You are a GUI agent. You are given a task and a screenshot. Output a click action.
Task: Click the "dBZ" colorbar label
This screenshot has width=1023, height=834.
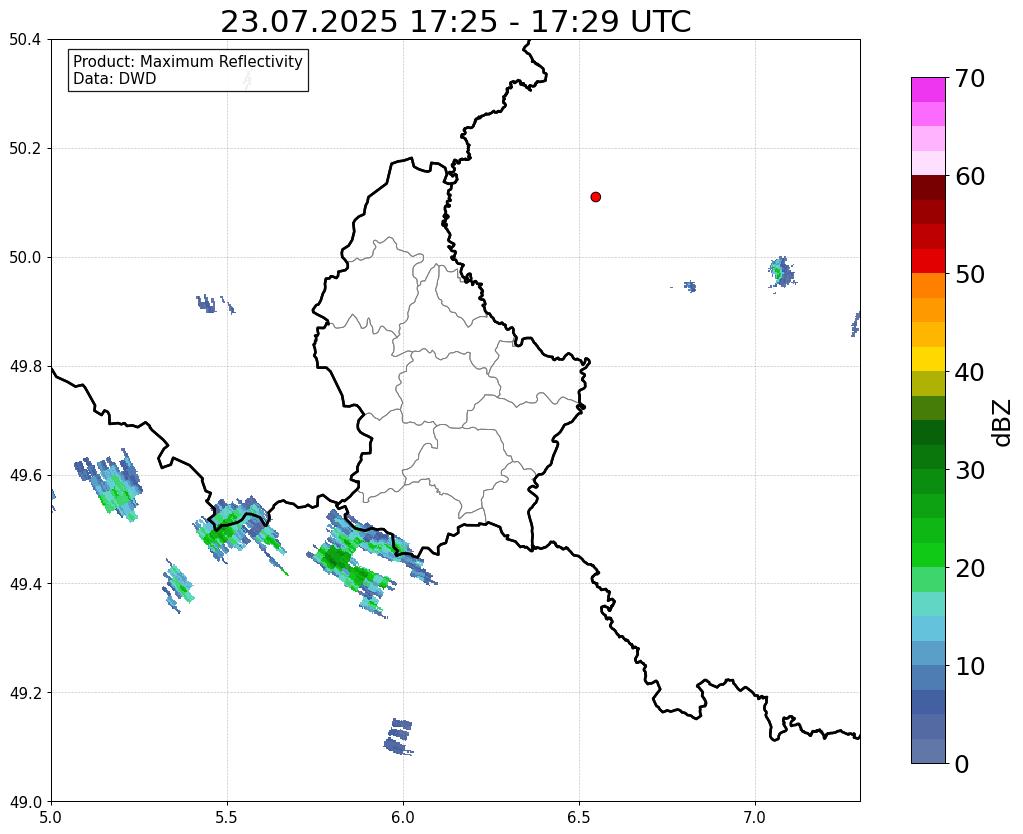tap(1003, 423)
